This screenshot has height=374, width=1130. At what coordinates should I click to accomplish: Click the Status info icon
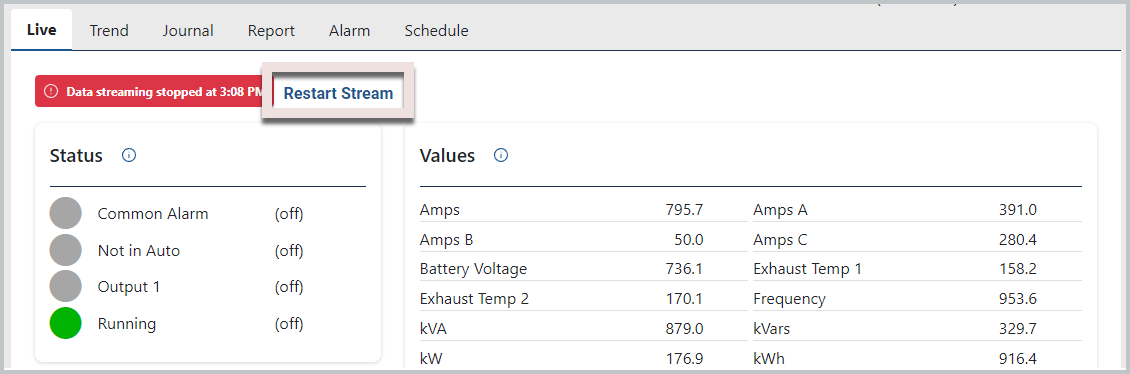[x=129, y=155]
